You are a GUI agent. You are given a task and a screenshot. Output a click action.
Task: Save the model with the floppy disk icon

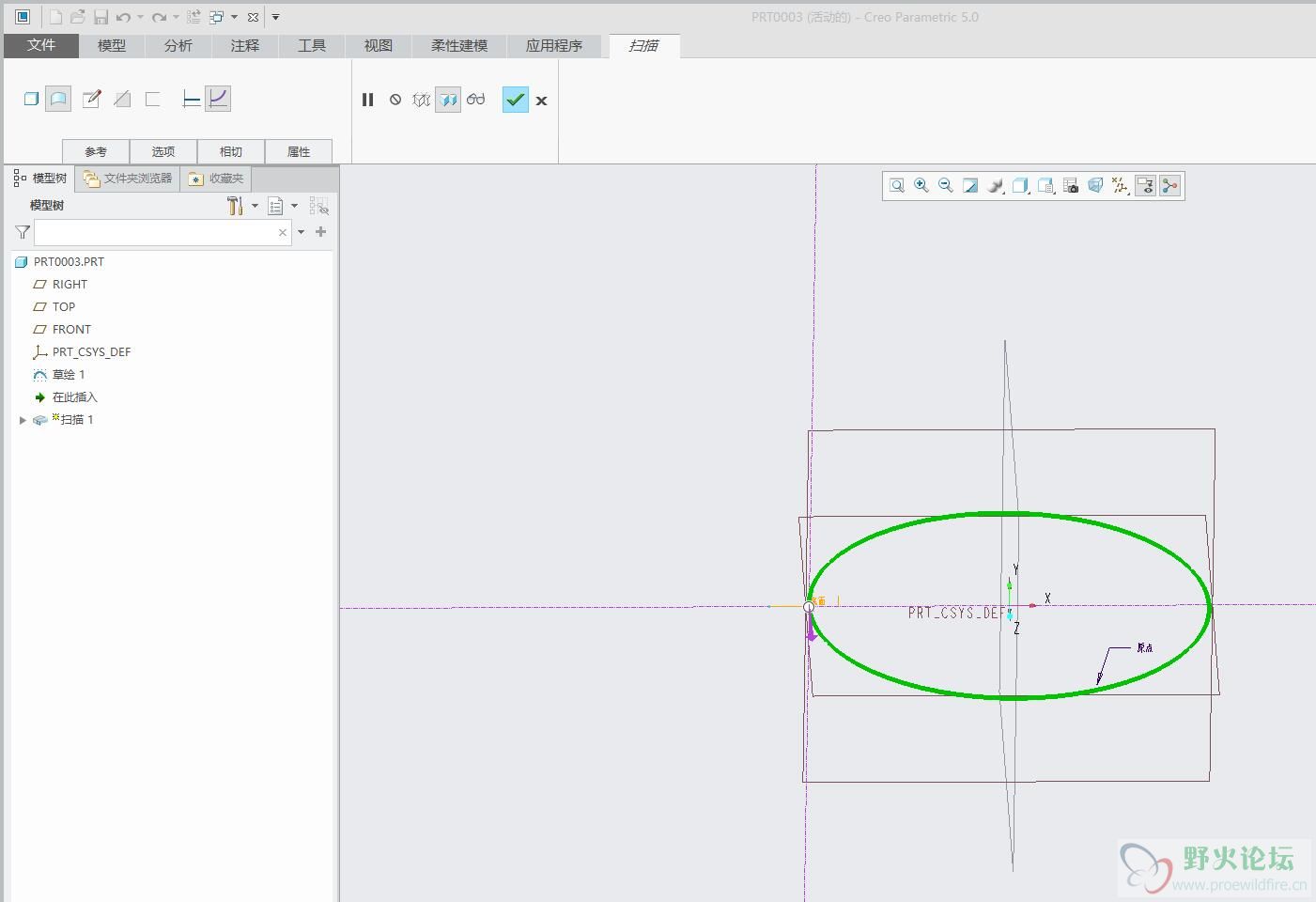[x=101, y=17]
